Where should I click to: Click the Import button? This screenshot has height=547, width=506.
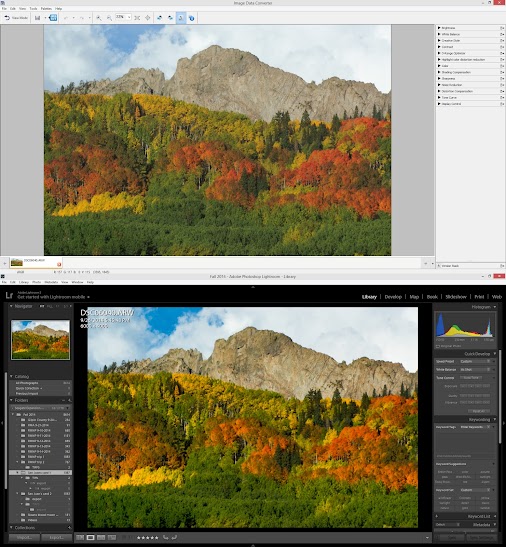pyautogui.click(x=24, y=538)
